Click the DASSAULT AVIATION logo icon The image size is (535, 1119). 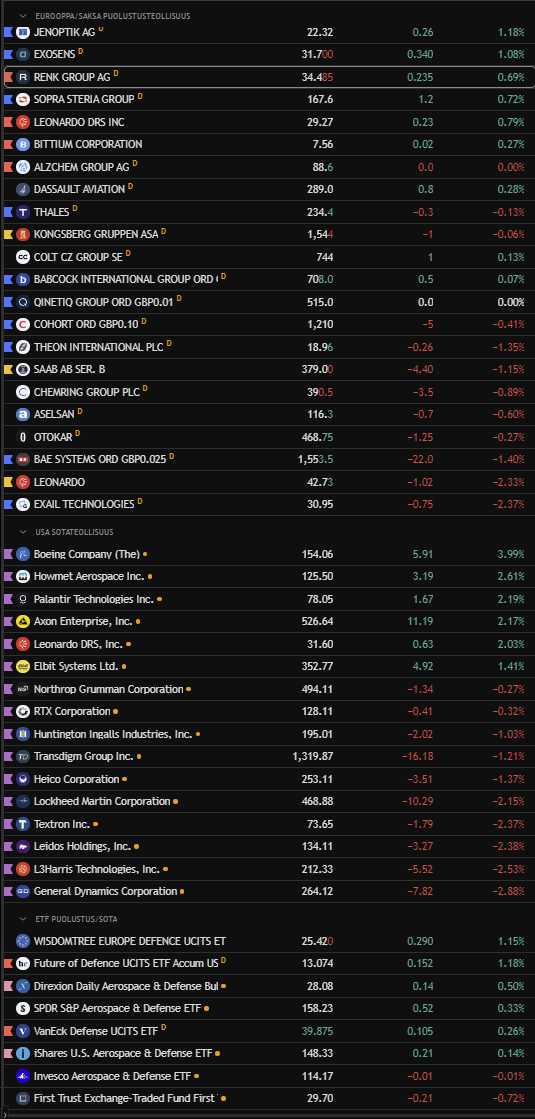(23, 190)
